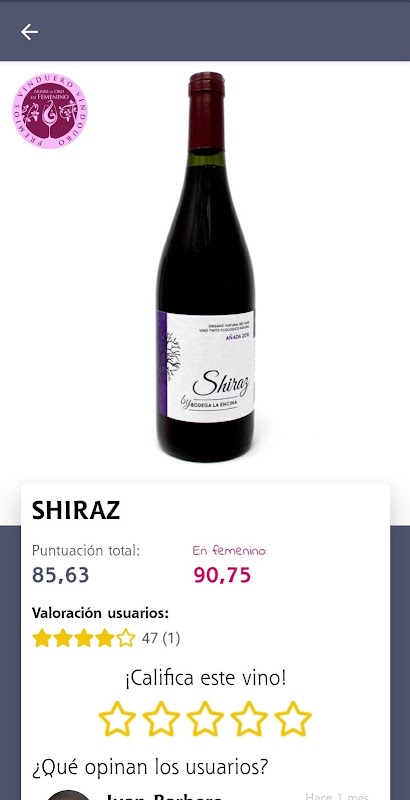Go back using the top-left arrow

(29, 32)
